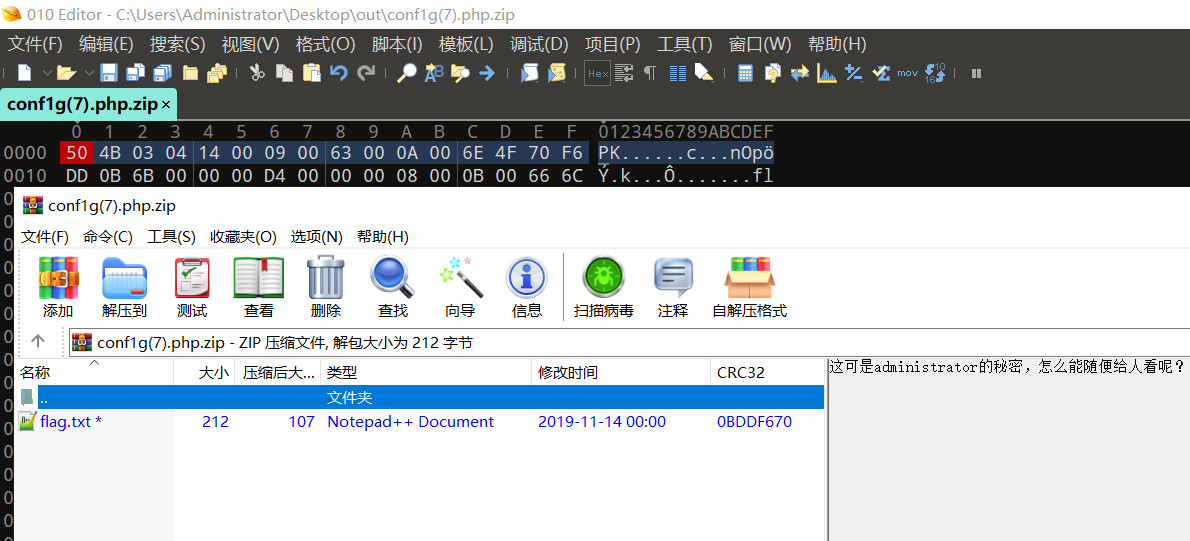Click the Replace AB icon
Screen dimensions: 1190x541
[x=433, y=73]
